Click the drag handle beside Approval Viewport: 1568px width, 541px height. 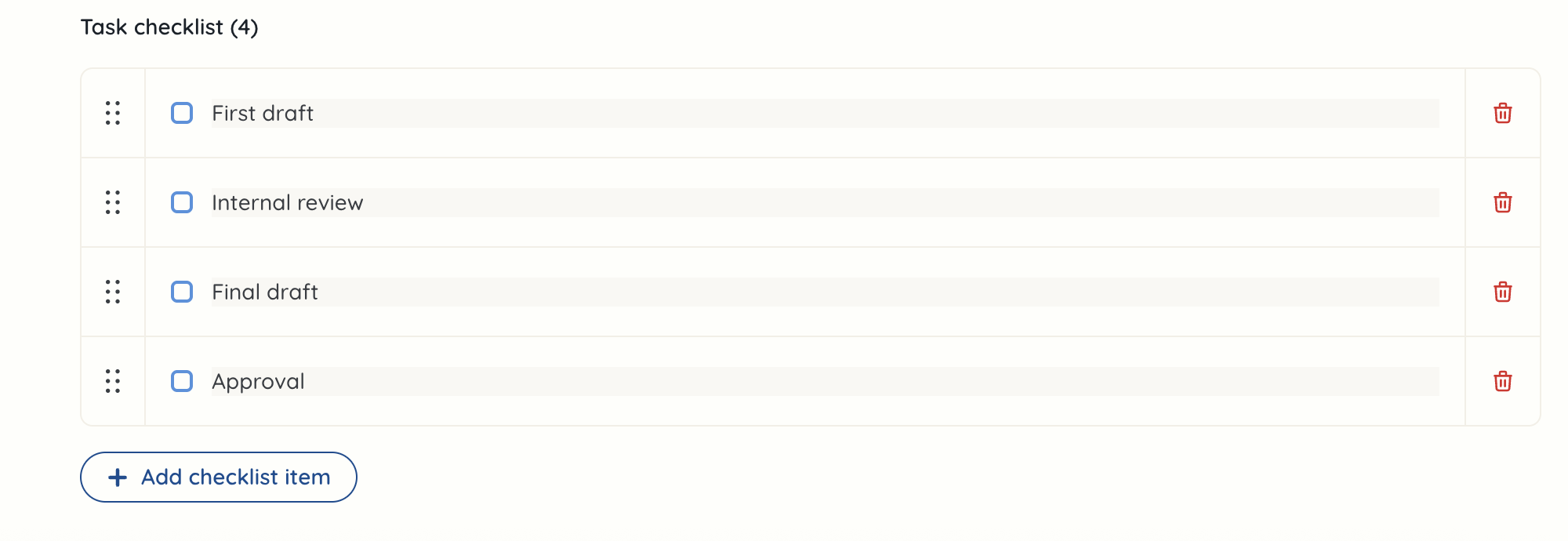[113, 381]
